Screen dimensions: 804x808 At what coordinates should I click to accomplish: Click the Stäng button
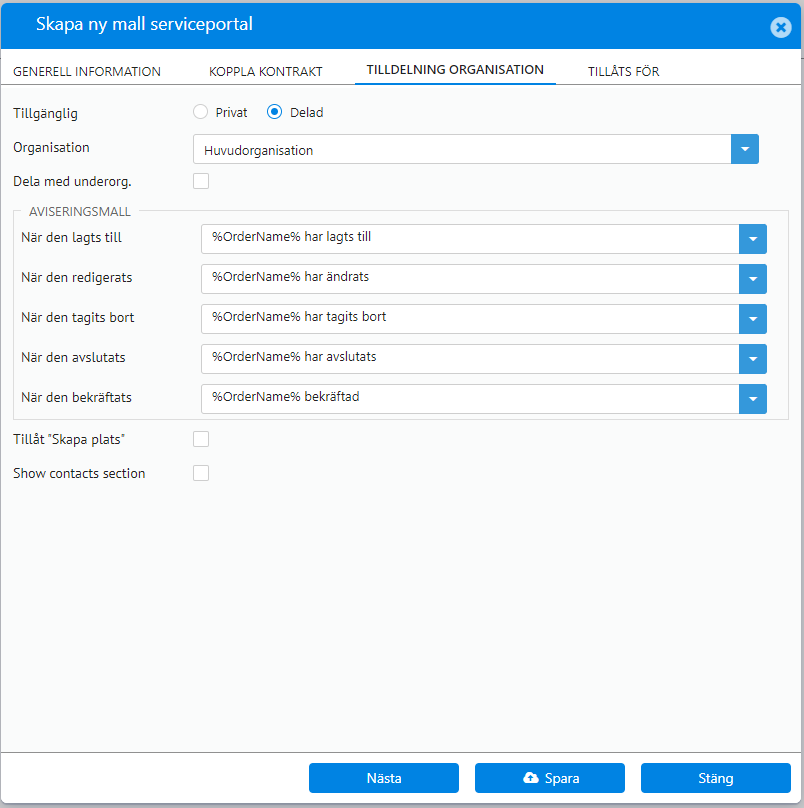(716, 778)
